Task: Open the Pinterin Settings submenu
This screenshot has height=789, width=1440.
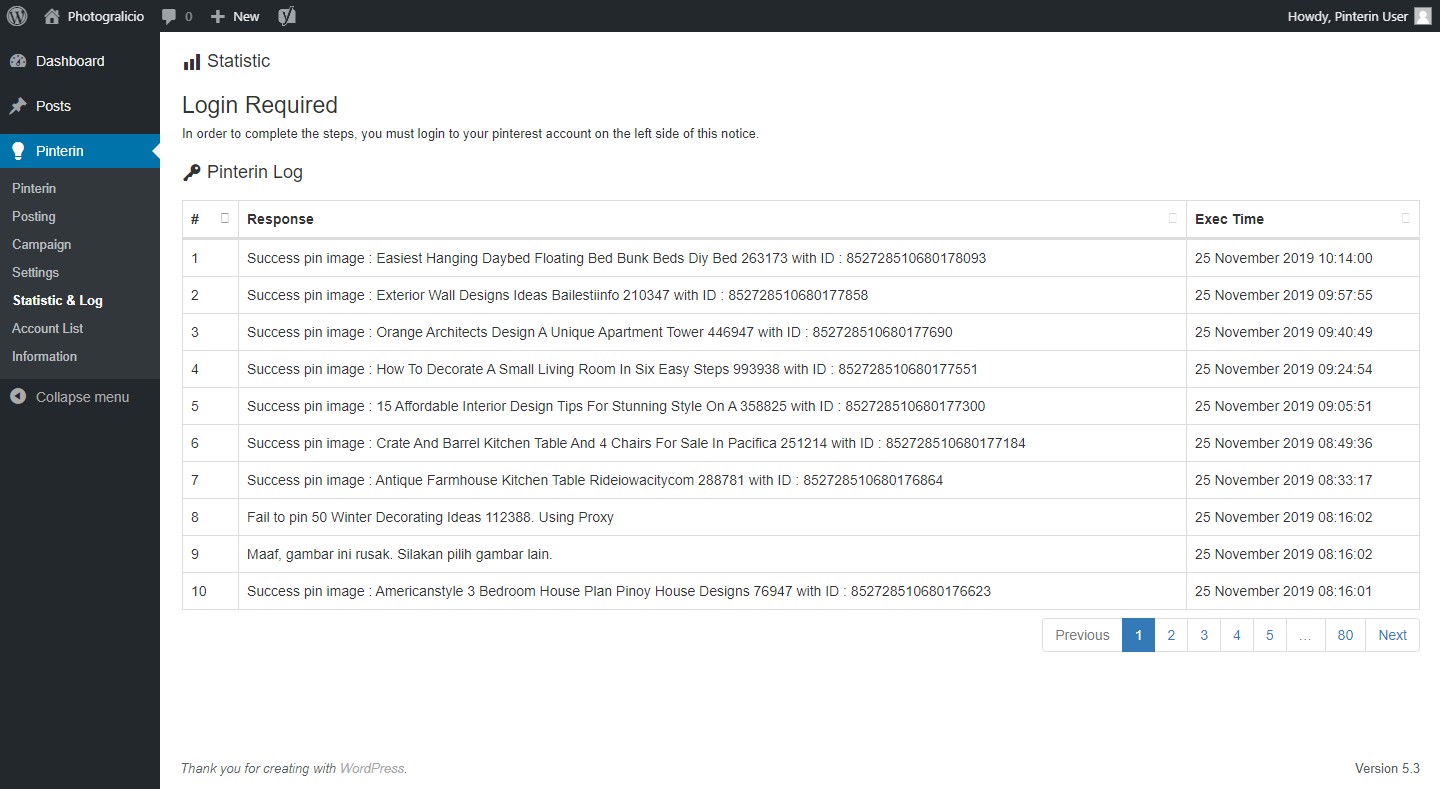Action: pyautogui.click(x=36, y=272)
